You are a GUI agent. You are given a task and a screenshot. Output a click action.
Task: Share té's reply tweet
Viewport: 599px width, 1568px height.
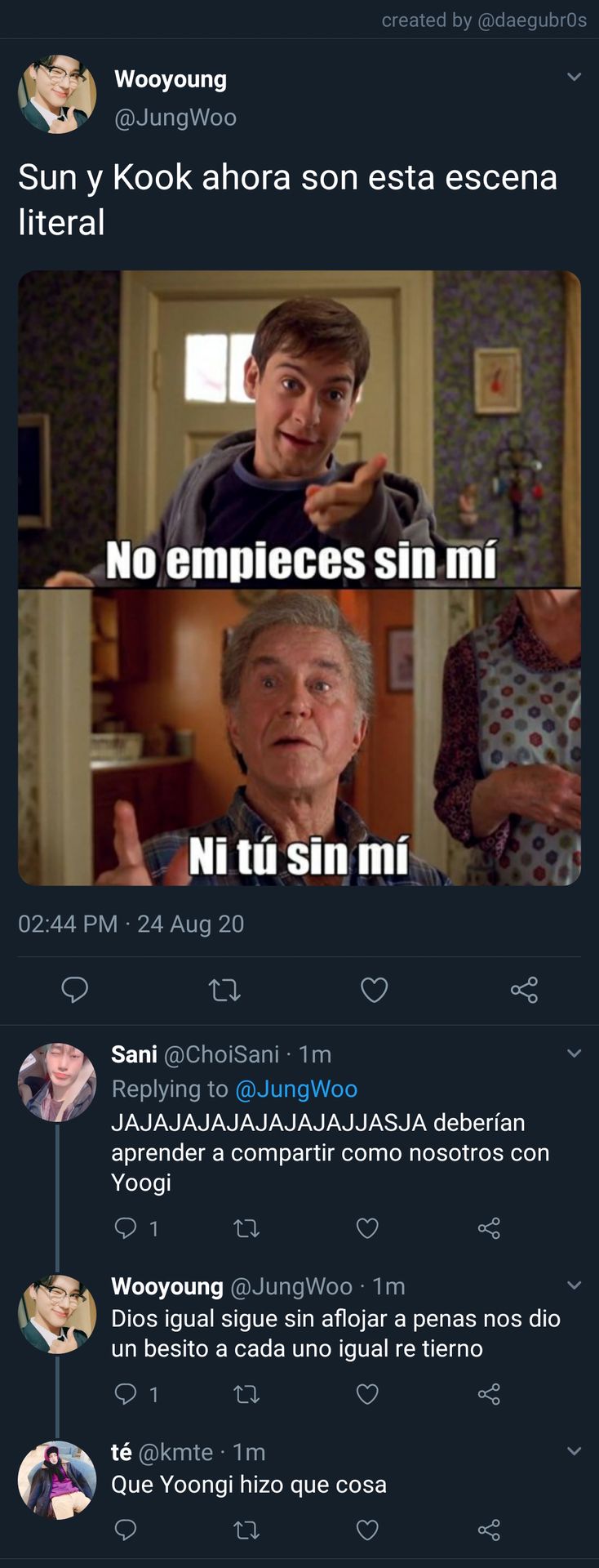(489, 1530)
